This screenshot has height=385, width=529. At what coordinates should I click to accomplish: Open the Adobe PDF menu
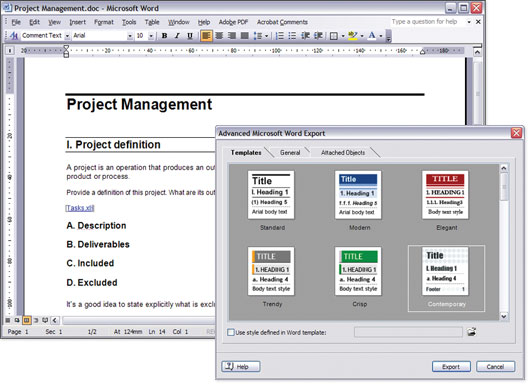tap(233, 22)
